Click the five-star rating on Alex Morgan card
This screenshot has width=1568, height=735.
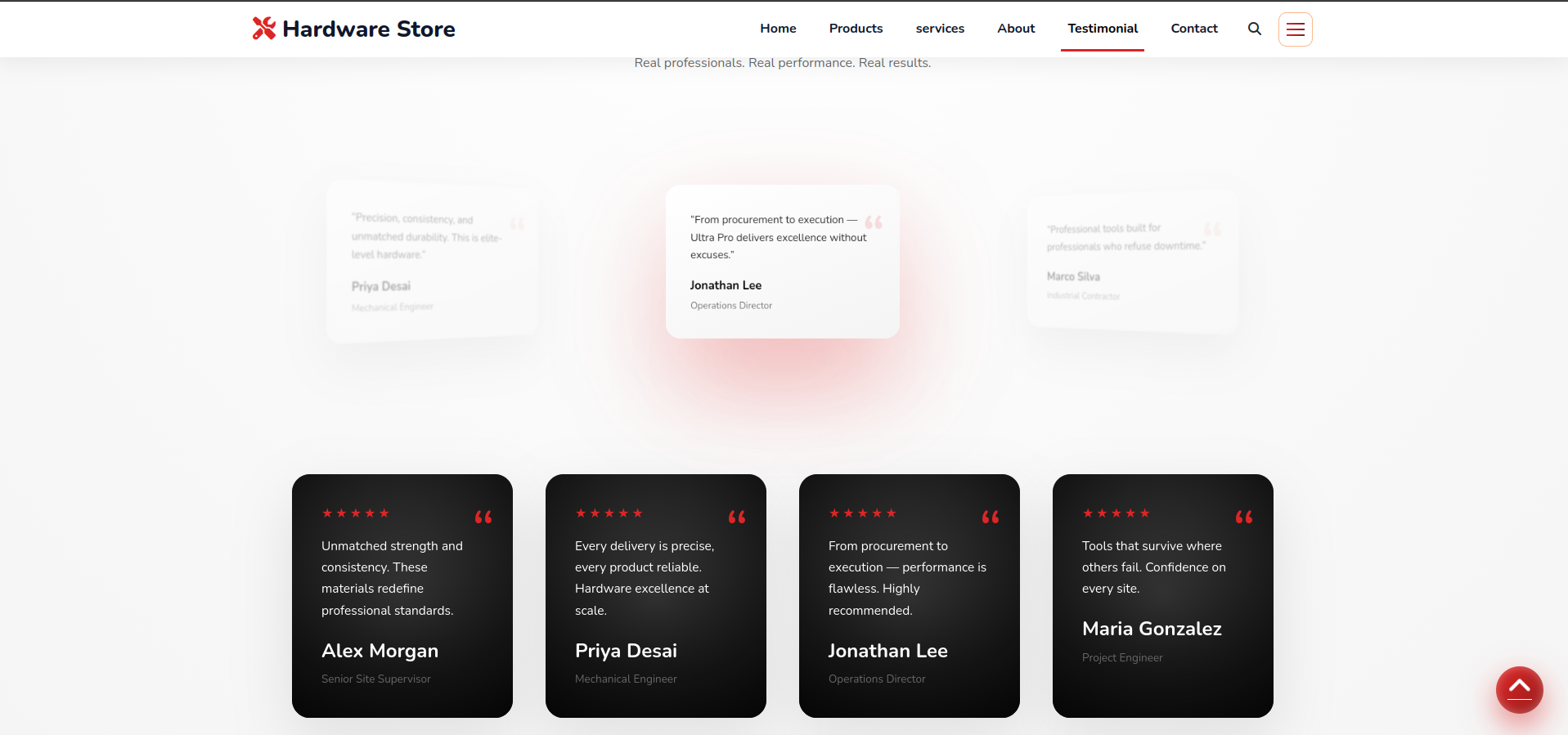click(x=356, y=513)
